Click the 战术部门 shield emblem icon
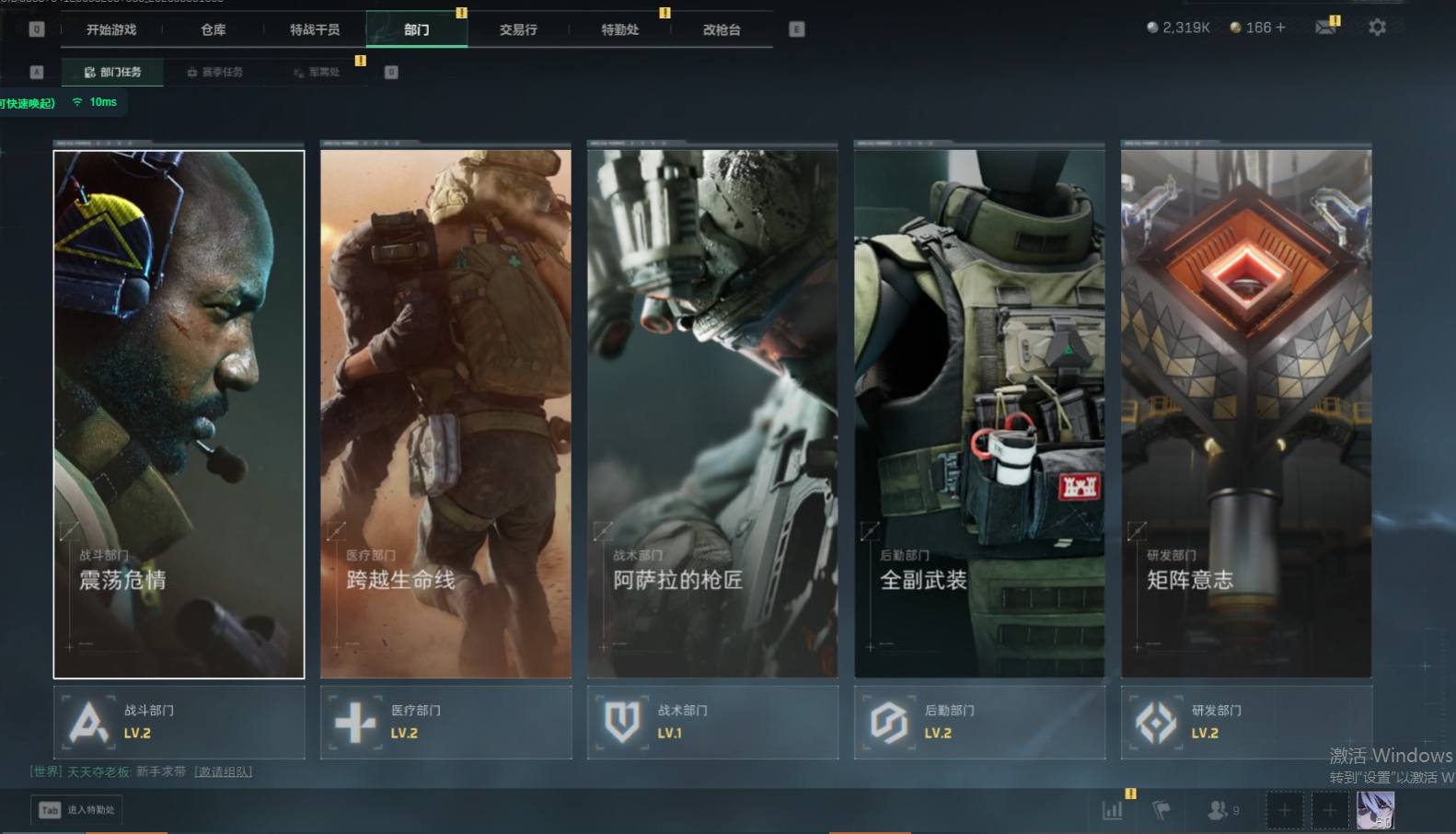 (x=622, y=723)
